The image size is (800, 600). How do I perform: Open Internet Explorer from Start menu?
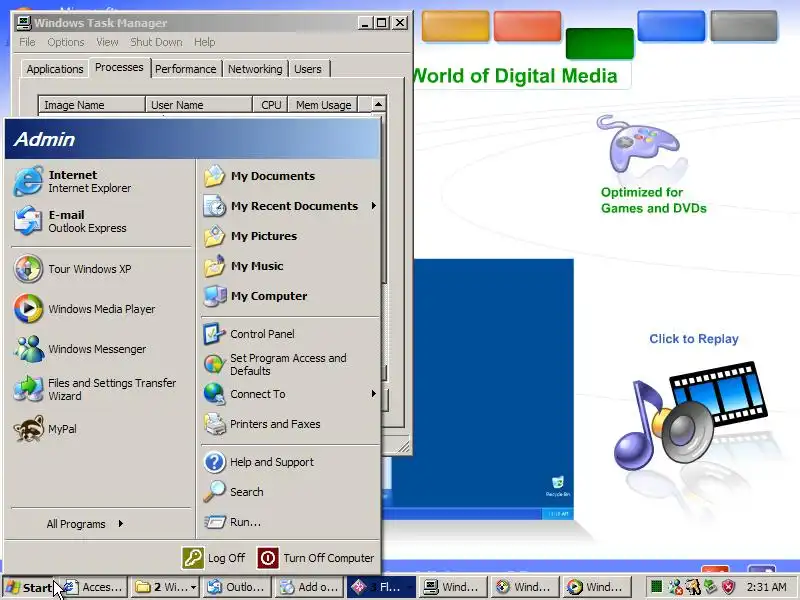coord(101,181)
